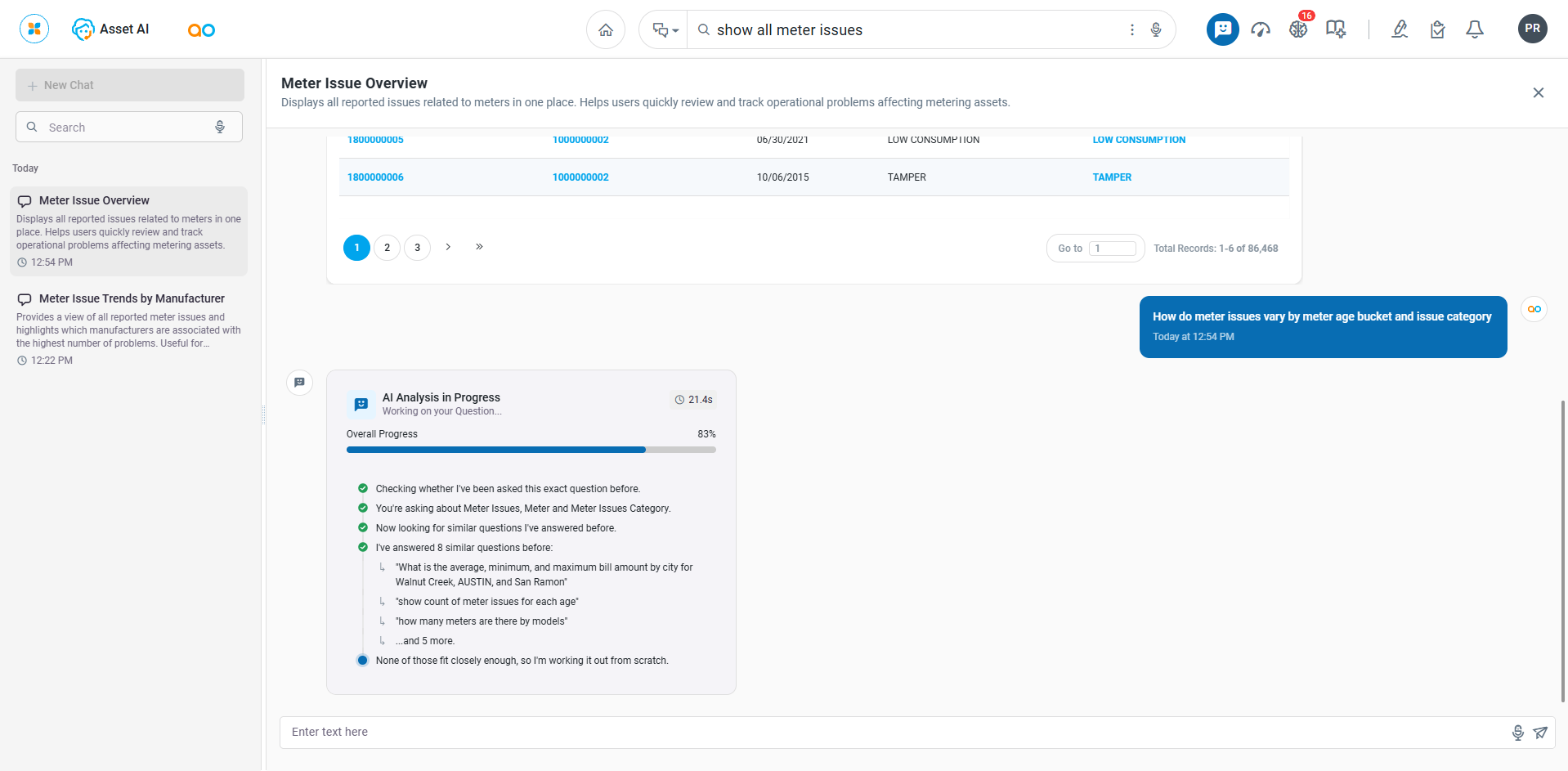The height and width of the screenshot is (771, 1568).
Task: Open the clipboard checklist icon
Action: 1437,29
